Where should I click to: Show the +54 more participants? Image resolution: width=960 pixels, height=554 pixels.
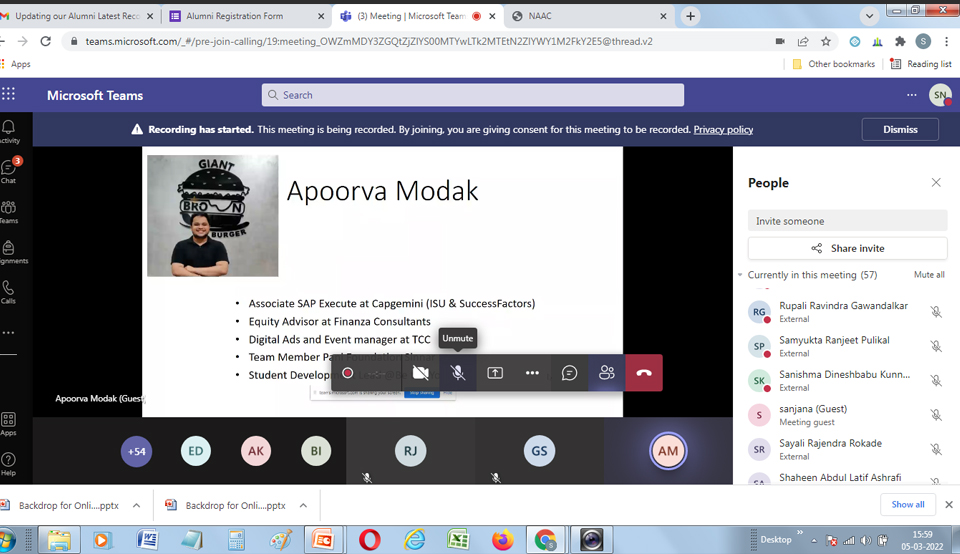tap(136, 451)
